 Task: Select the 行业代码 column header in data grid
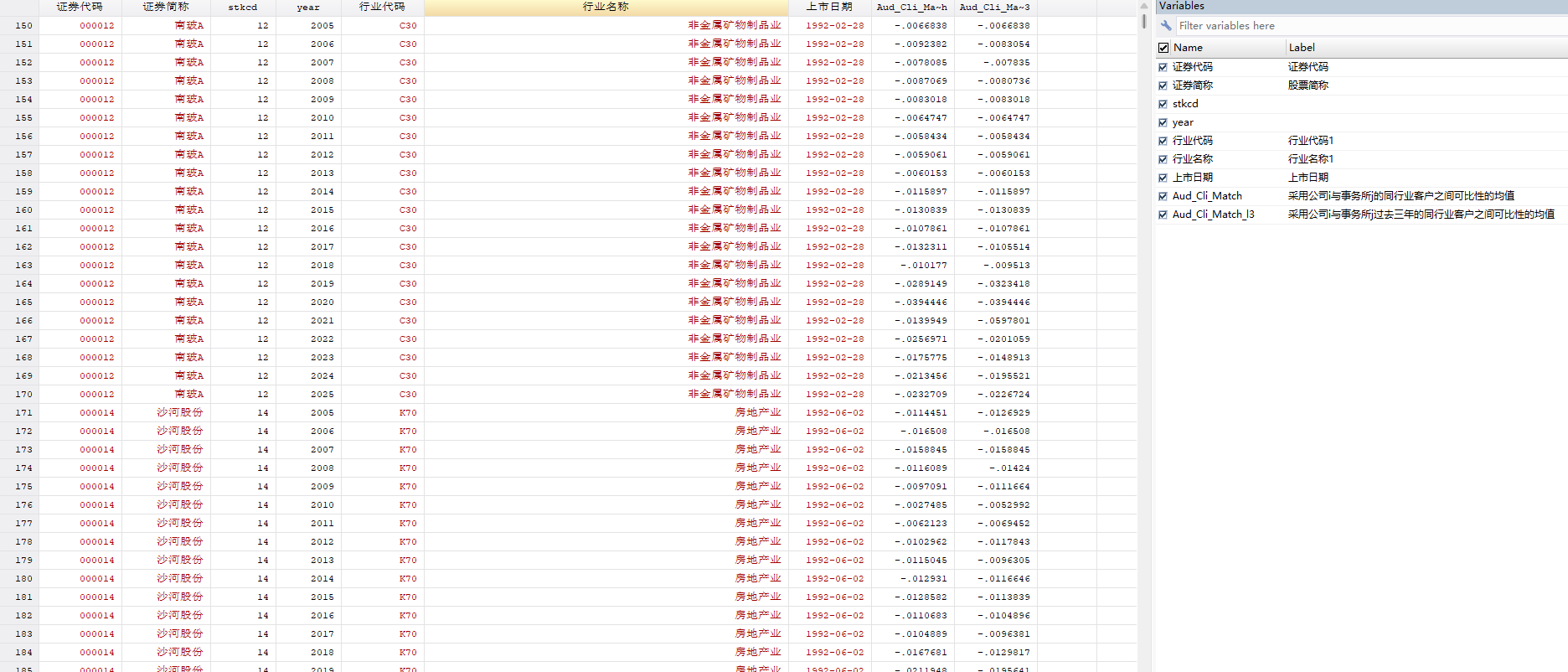[x=382, y=7]
